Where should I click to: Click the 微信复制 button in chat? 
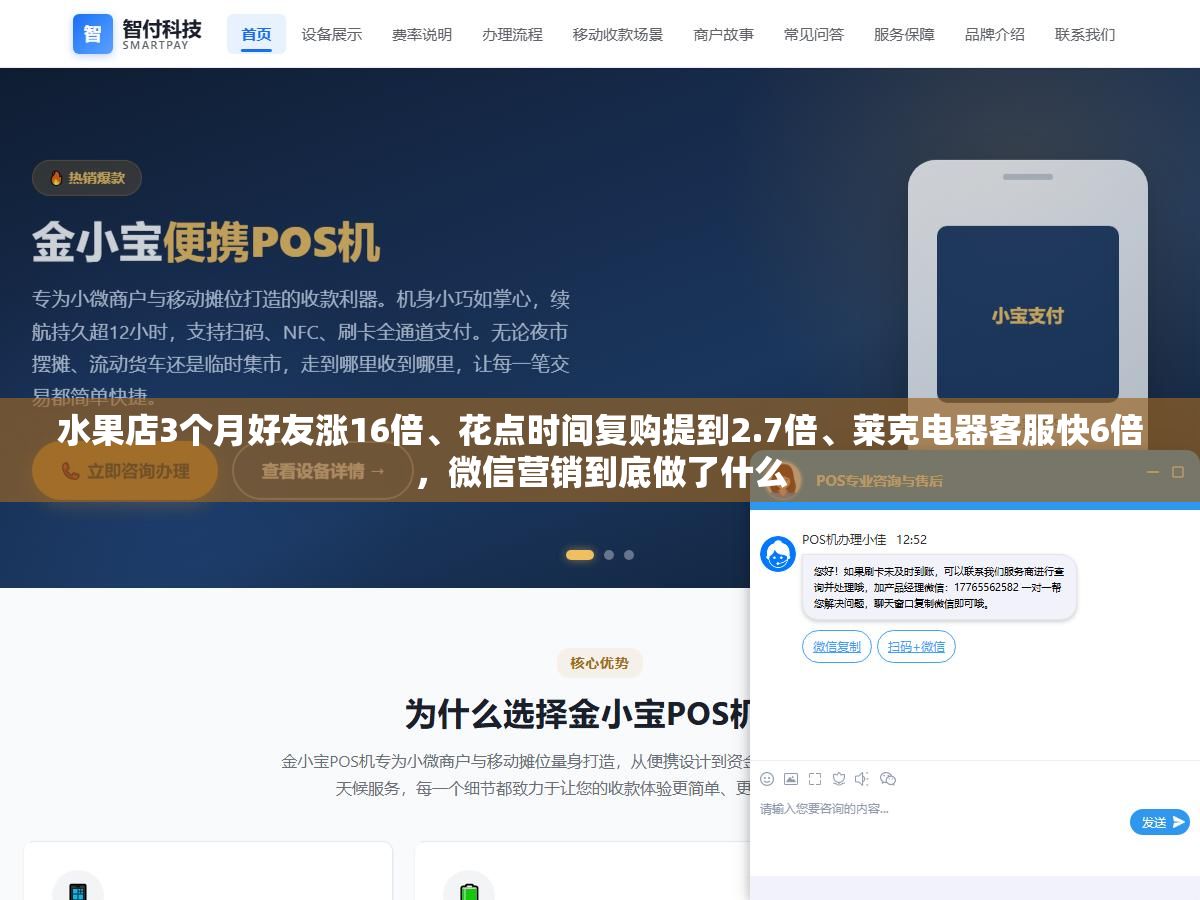[837, 647]
